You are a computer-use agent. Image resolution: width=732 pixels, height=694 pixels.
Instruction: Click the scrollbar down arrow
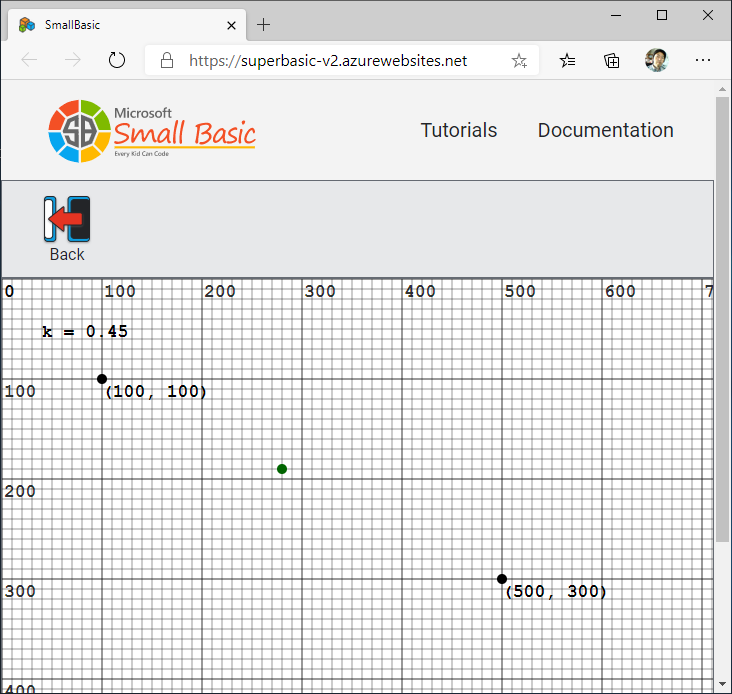[723, 684]
